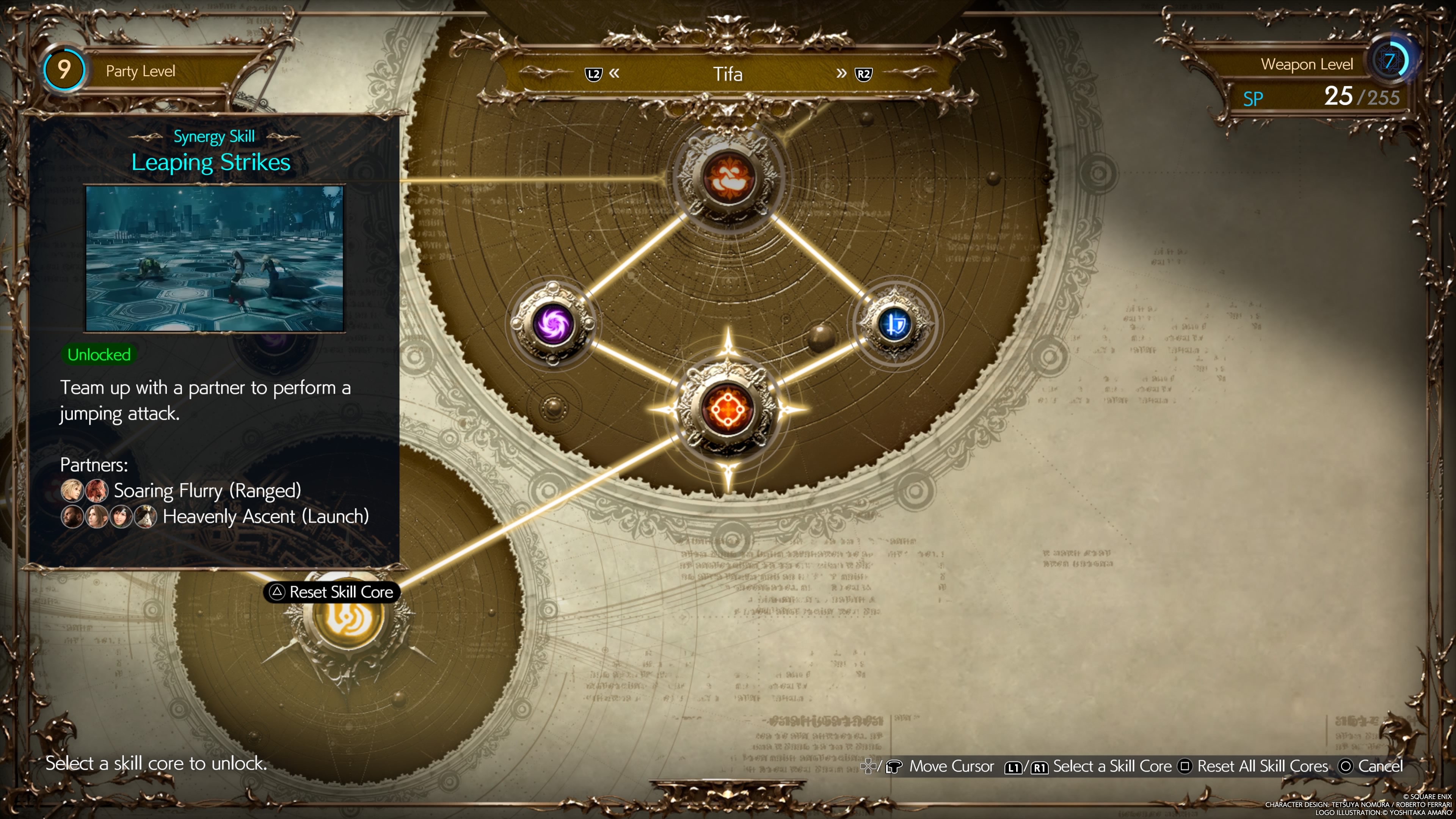This screenshot has width=1456, height=819.
Task: Click Reset Skill Core button
Action: 326,591
